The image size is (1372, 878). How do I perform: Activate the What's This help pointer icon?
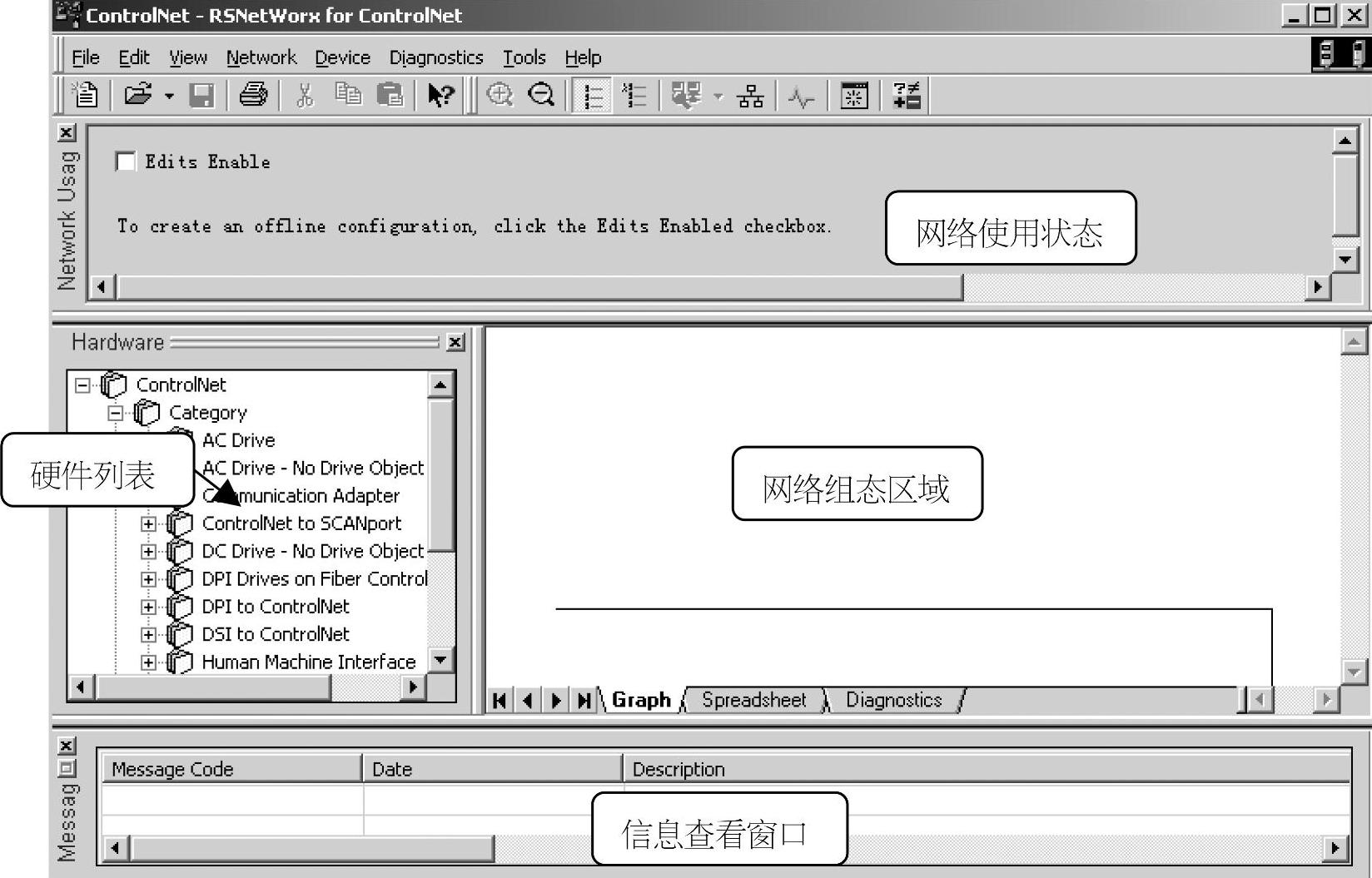tap(440, 95)
